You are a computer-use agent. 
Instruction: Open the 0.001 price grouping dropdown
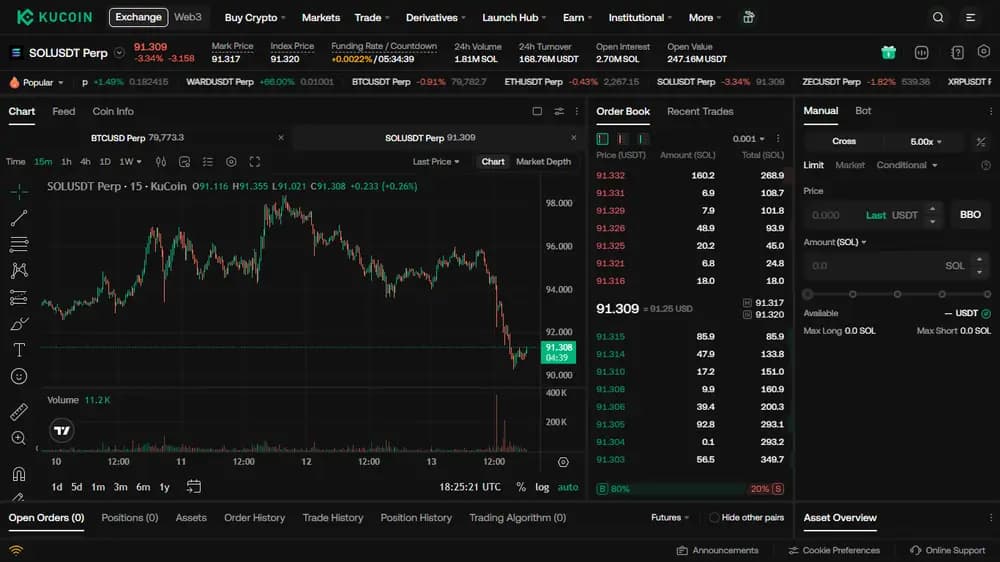click(748, 138)
